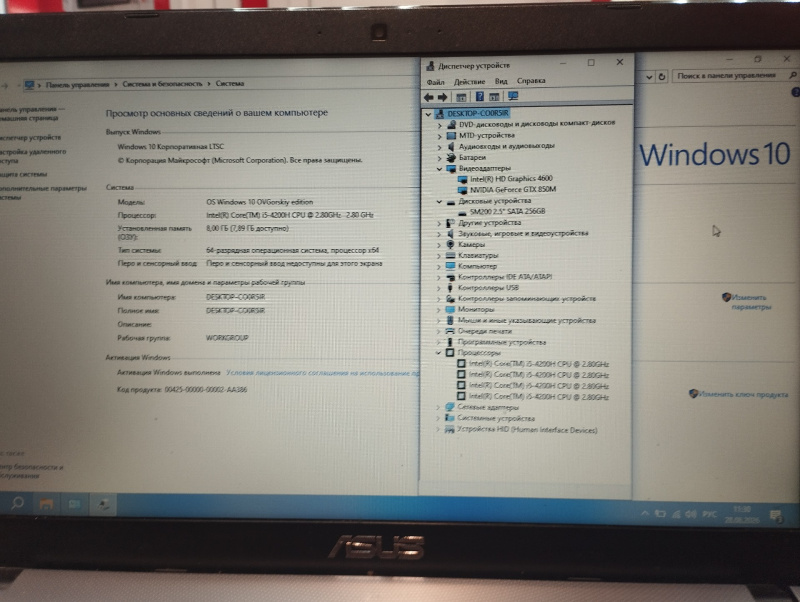Open the Файл menu
Screen dimensions: 800x602
[435, 82]
